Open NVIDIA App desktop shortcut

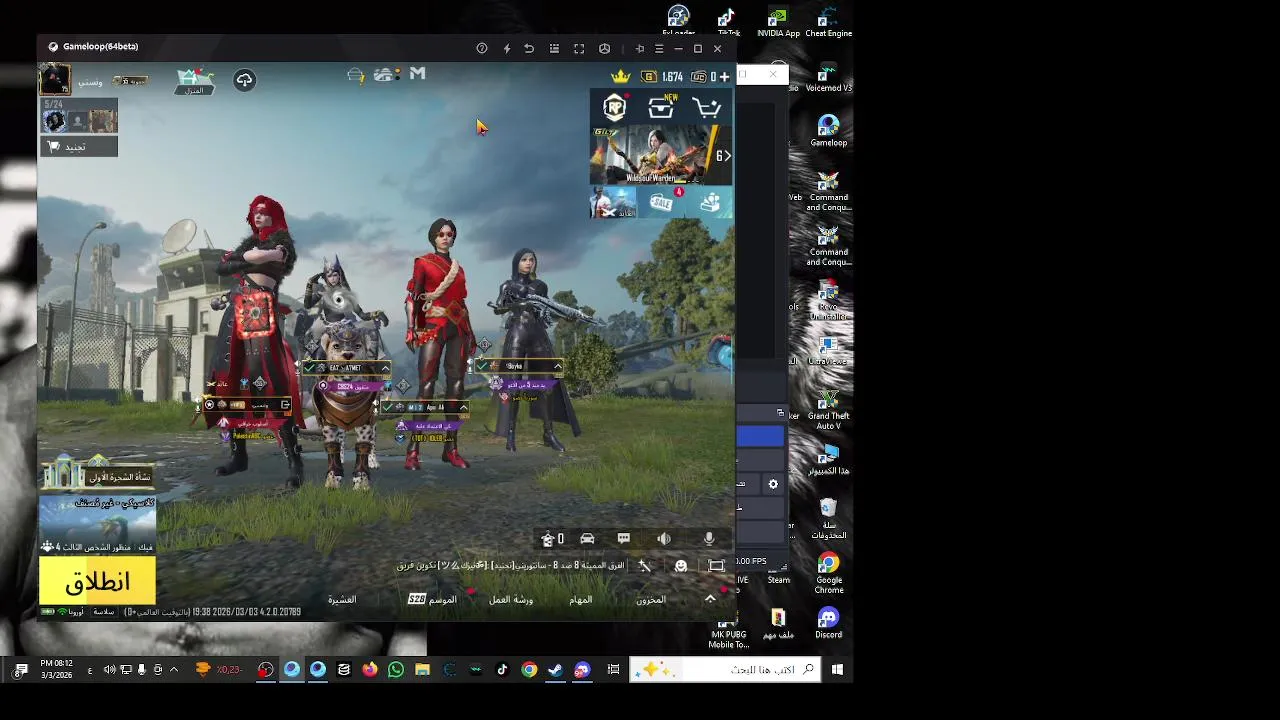(778, 22)
